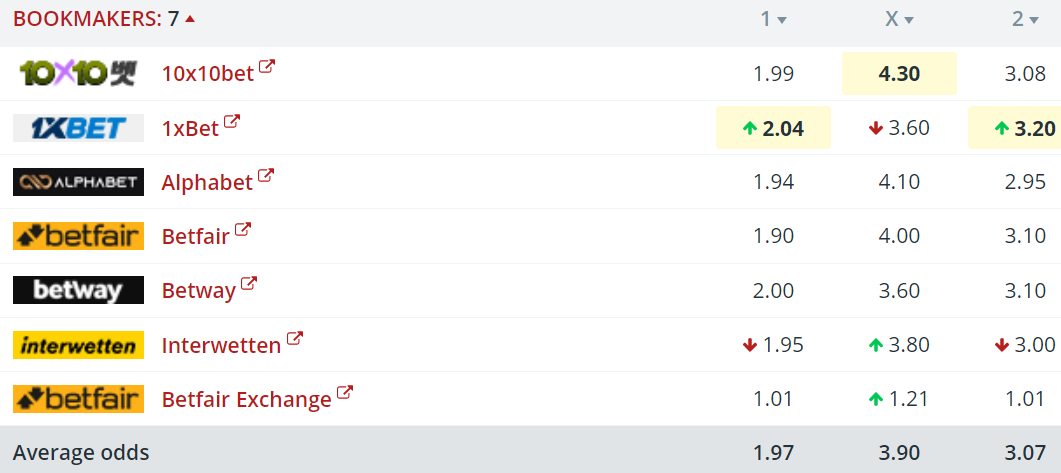Open the 10x10bet bookmaker link
Screen dimensions: 1061x473
pyautogui.click(x=208, y=73)
